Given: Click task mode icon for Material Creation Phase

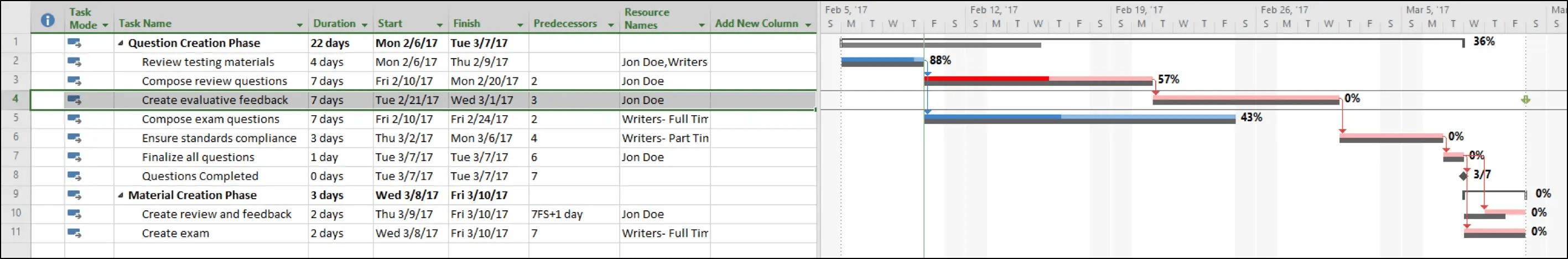Looking at the screenshot, I should (x=74, y=195).
